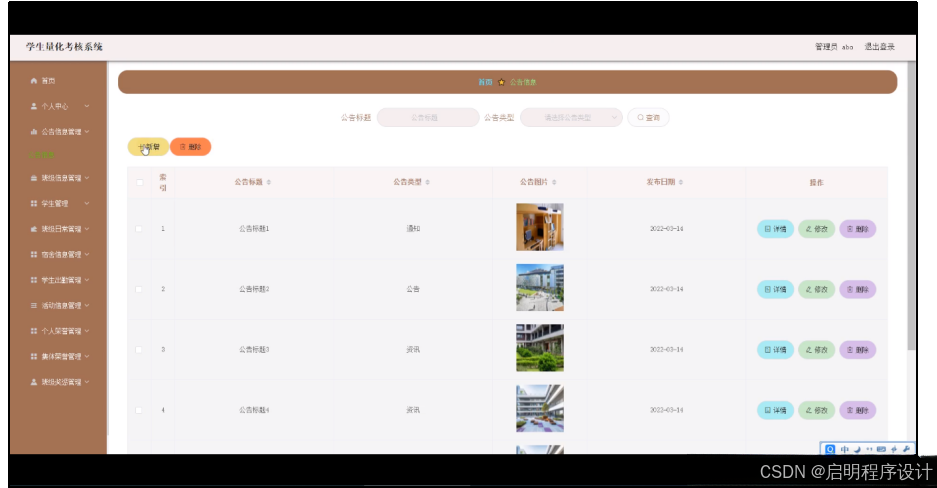This screenshot has height=488, width=937.
Task: Check the checkbox for row 公告标题1
Action: coord(139,229)
